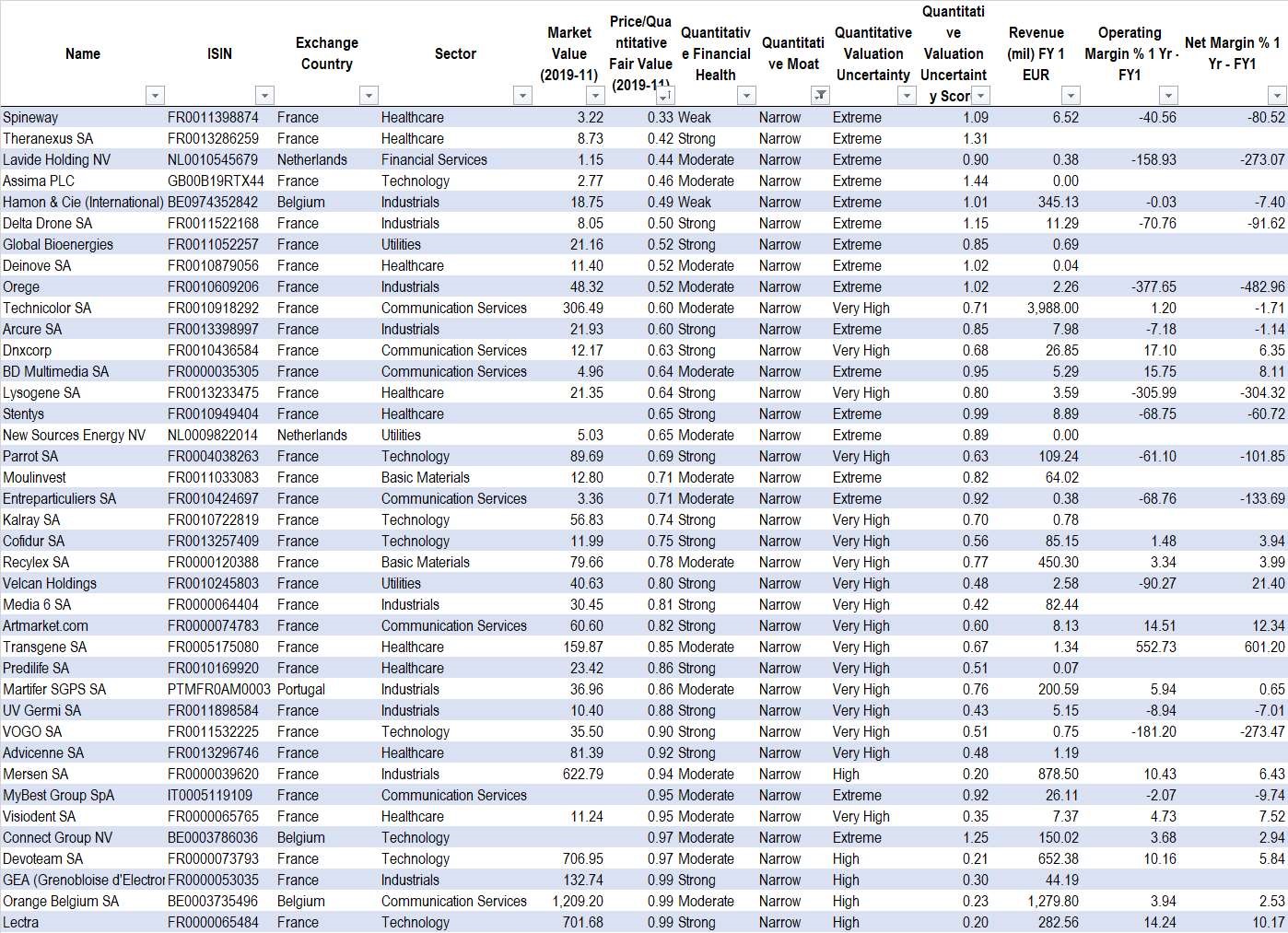Screen dimensions: 1288x933
Task: Open the Net Margin filter dropdown
Action: (x=1276, y=96)
